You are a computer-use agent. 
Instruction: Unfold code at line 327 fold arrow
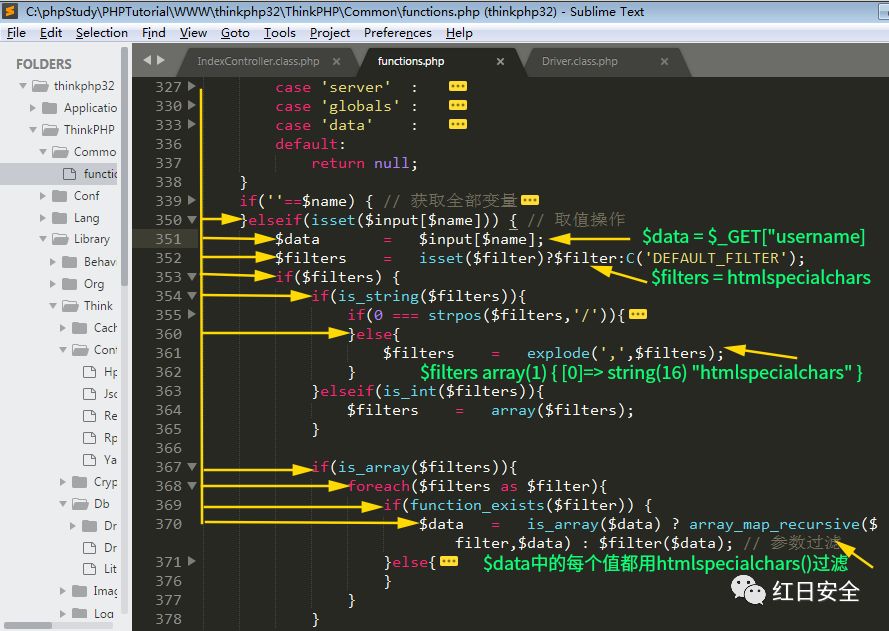(192, 86)
